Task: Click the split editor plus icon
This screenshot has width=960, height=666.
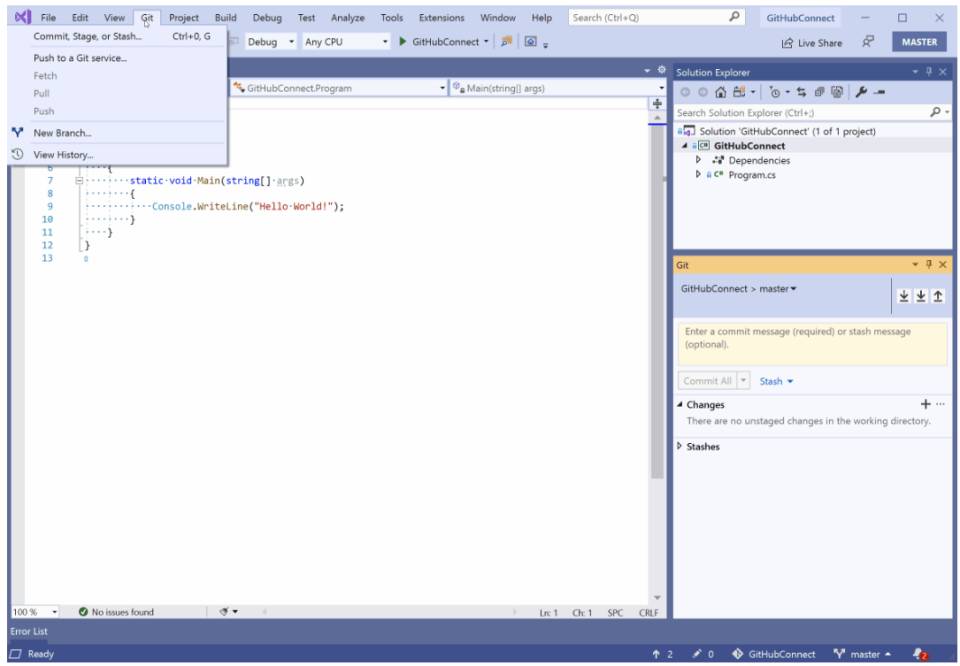Action: pos(657,103)
